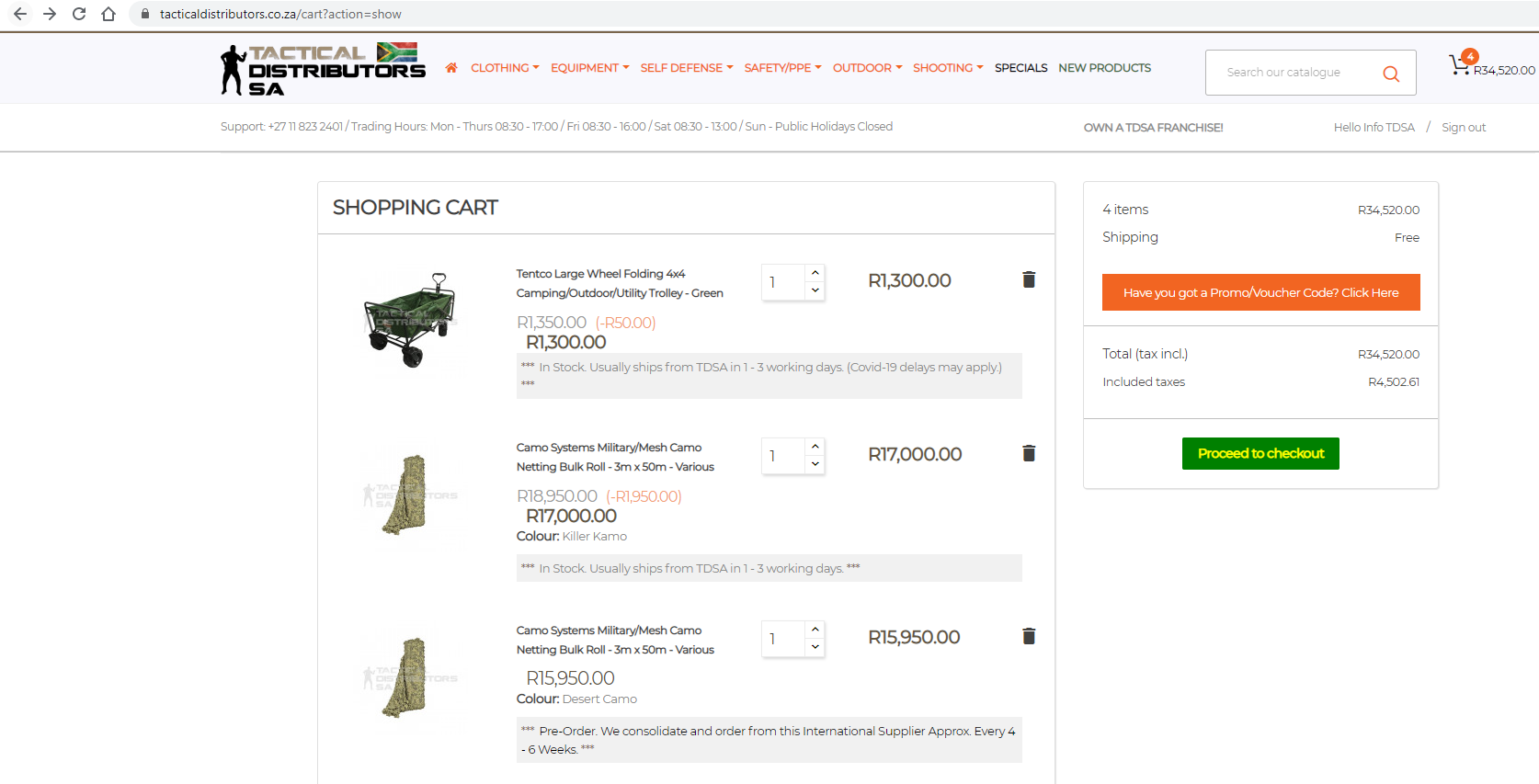
Task: Decrease quantity of Tentco trolley
Action: click(815, 290)
